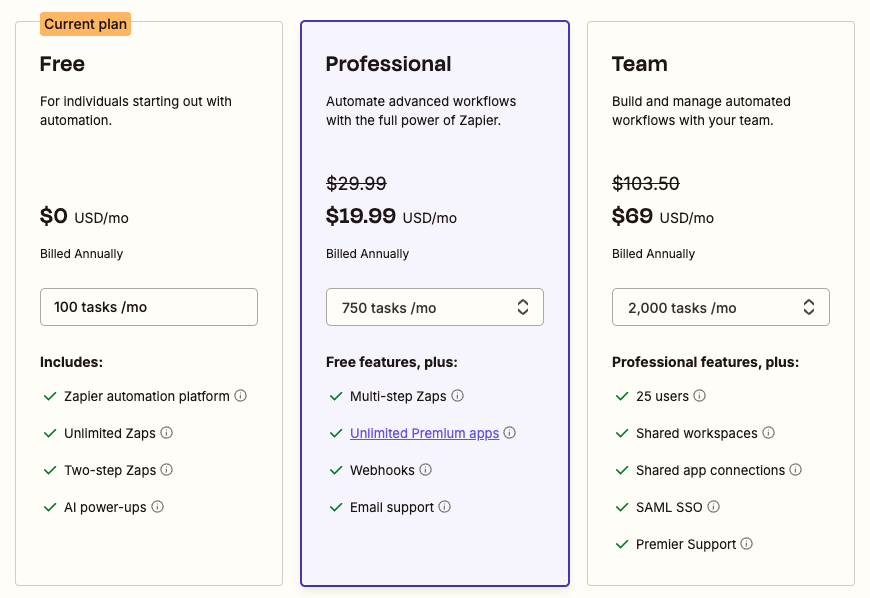
Task: Click the Premier Support feature text
Action: [686, 544]
